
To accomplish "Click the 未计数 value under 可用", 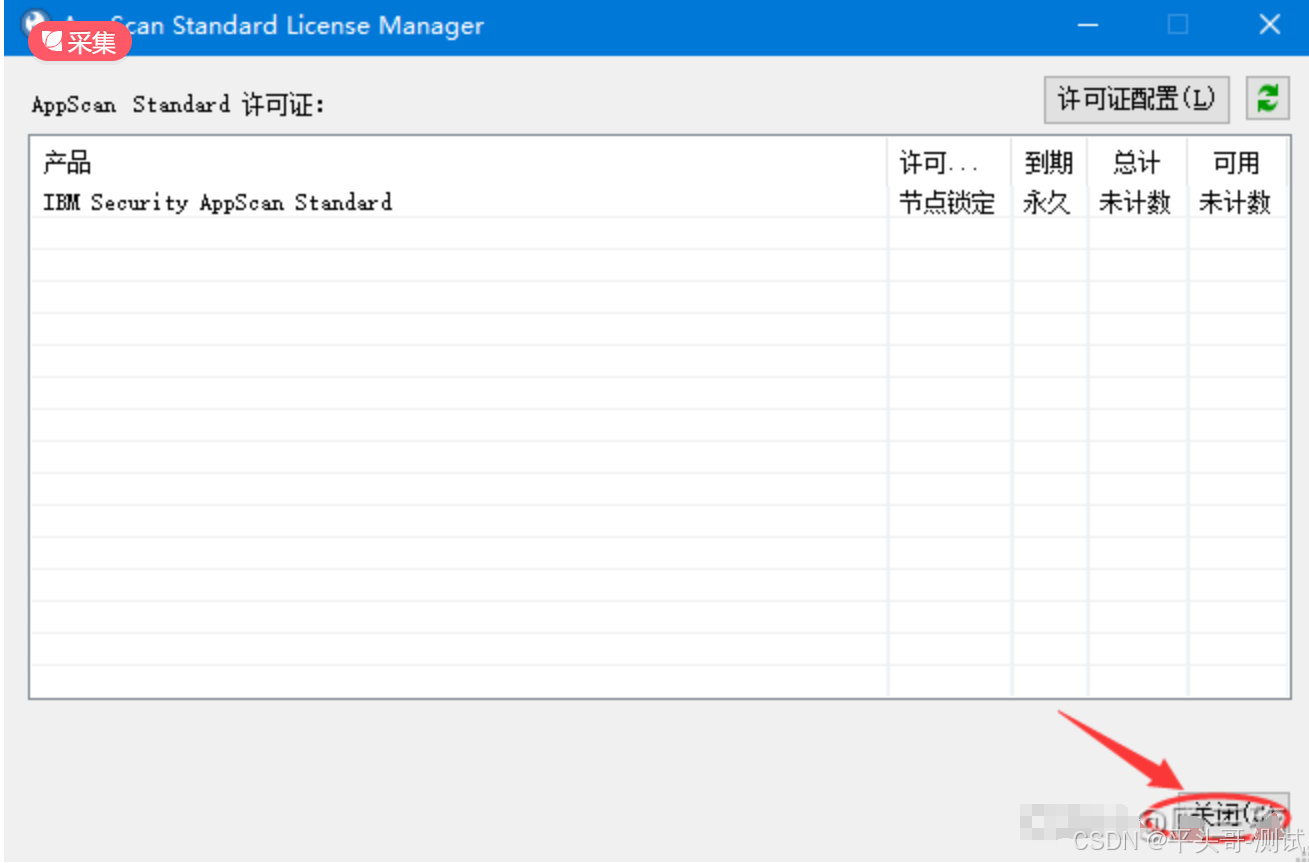I will click(x=1236, y=203).
